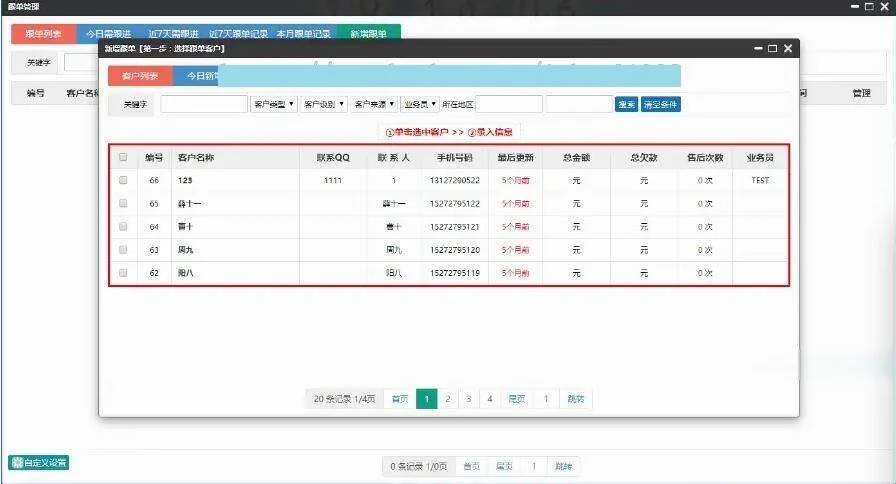This screenshot has height=484, width=896.
Task: Click 尾页 in the dialog pagination
Action: point(517,399)
